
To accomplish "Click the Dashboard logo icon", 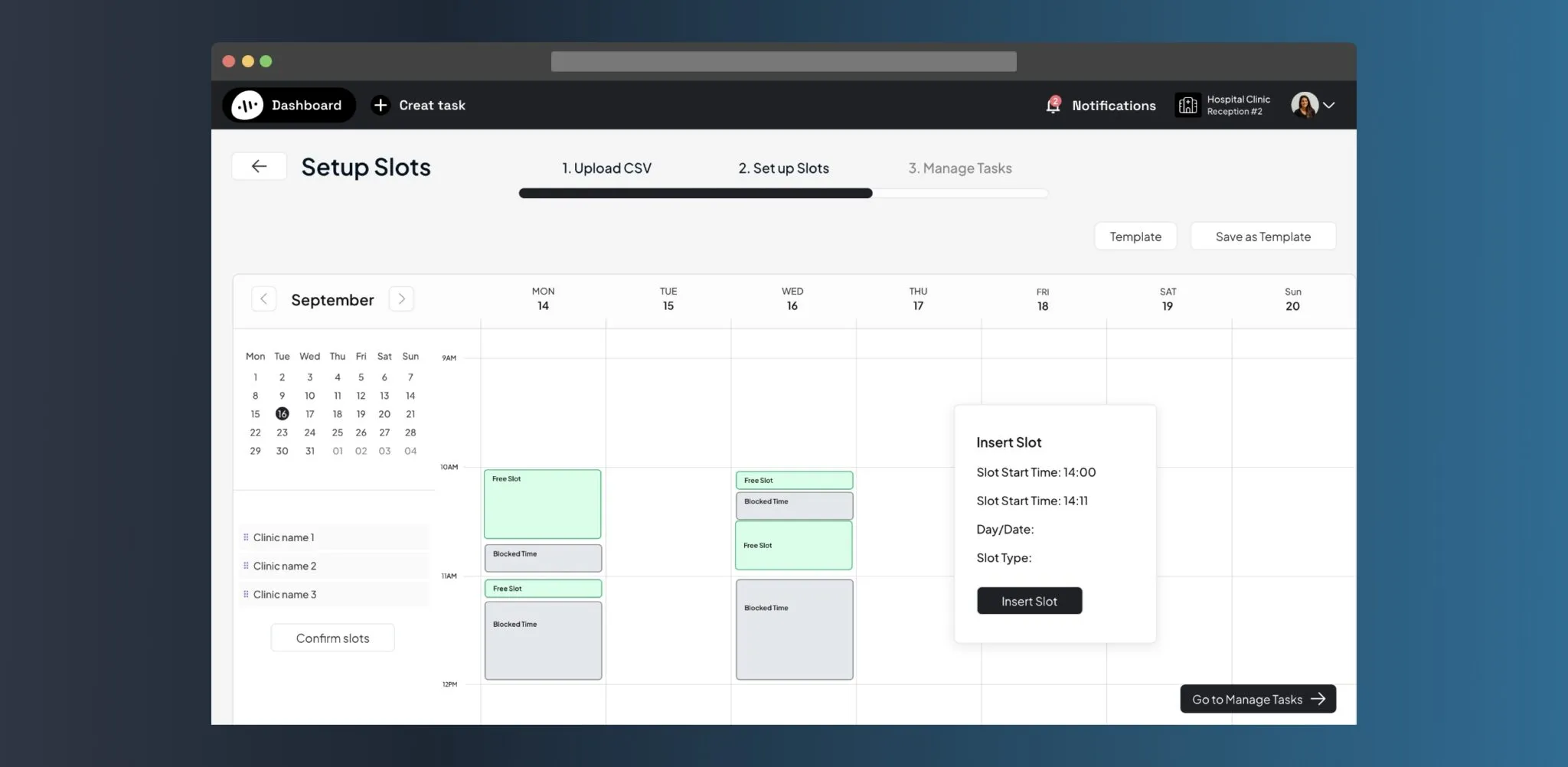I will pos(247,105).
